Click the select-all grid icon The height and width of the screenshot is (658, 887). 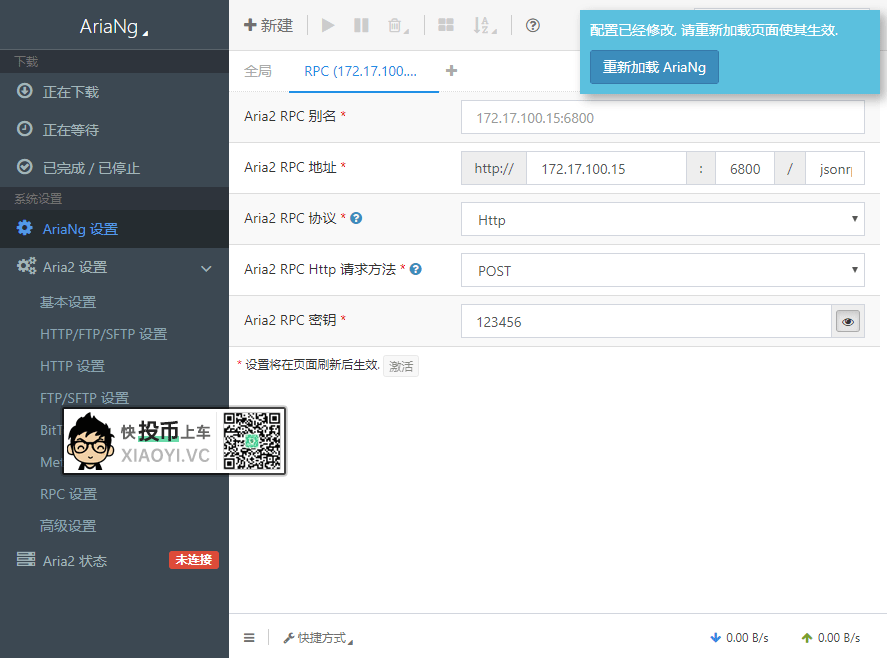click(x=446, y=25)
